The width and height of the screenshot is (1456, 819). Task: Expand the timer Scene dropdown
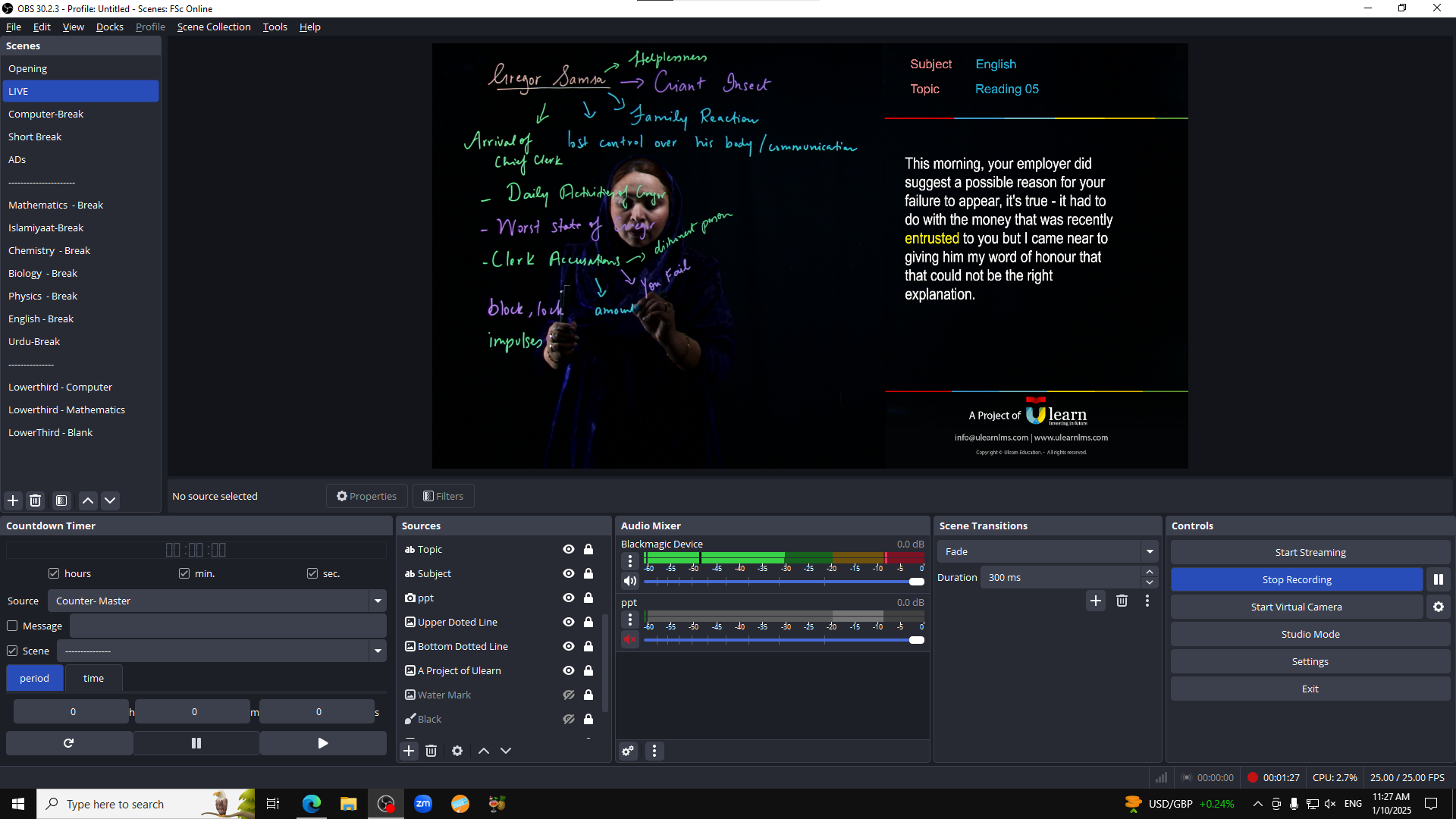pos(377,651)
